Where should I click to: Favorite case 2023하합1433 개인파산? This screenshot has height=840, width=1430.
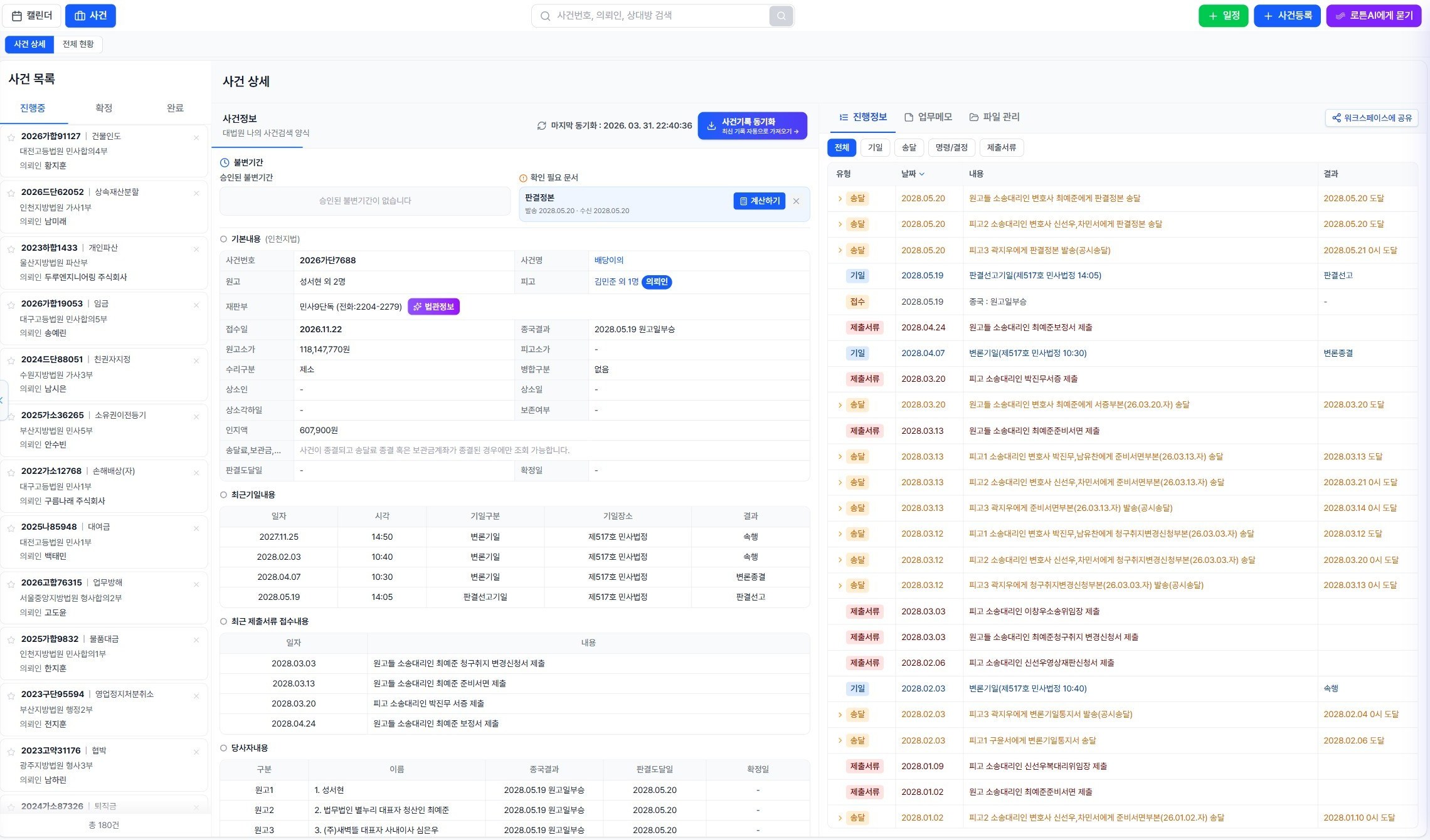point(11,249)
